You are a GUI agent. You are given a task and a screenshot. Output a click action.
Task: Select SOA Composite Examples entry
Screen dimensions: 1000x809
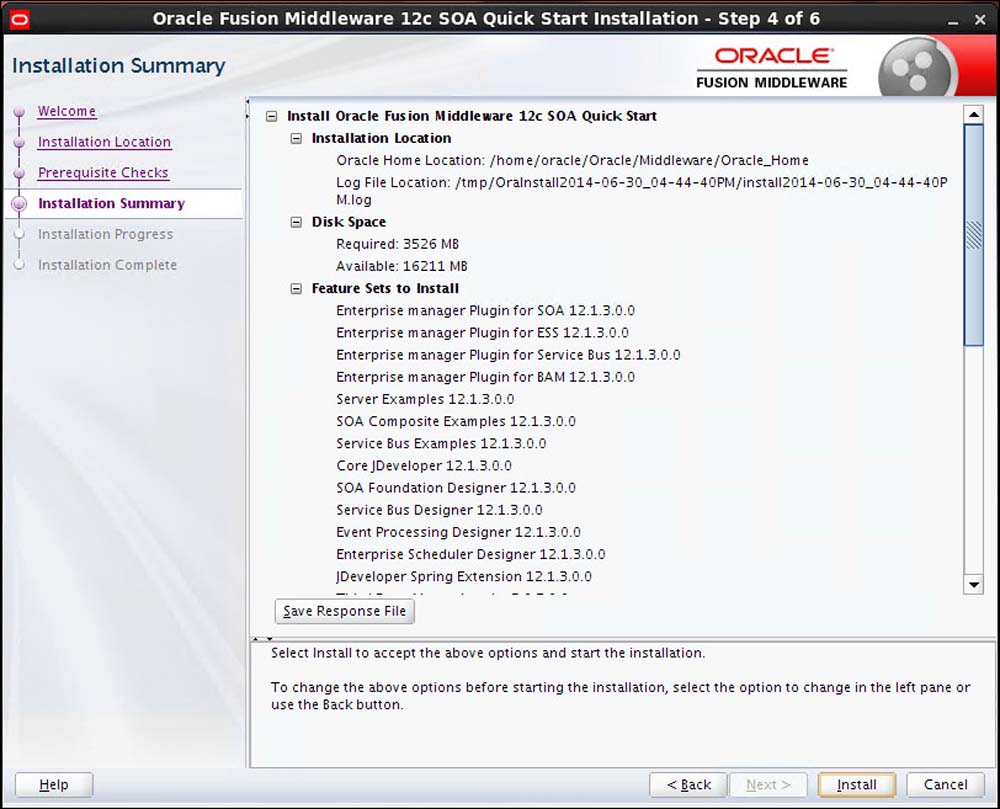[x=456, y=421]
